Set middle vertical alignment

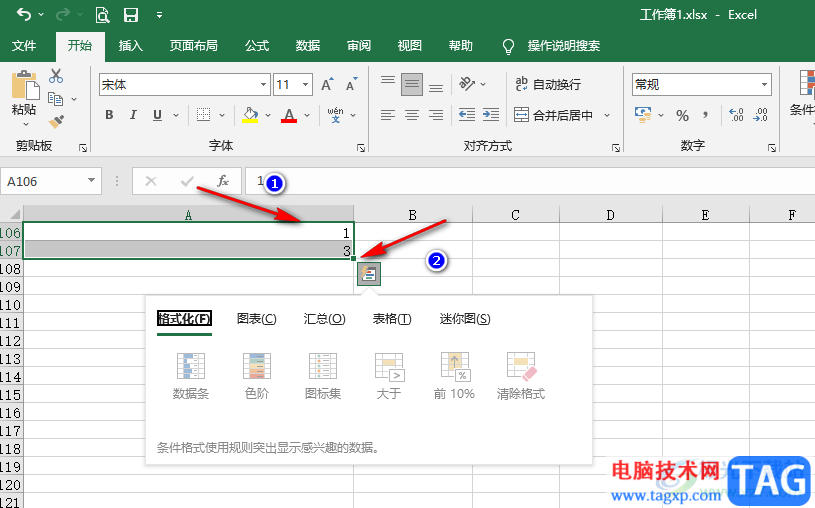tap(412, 84)
